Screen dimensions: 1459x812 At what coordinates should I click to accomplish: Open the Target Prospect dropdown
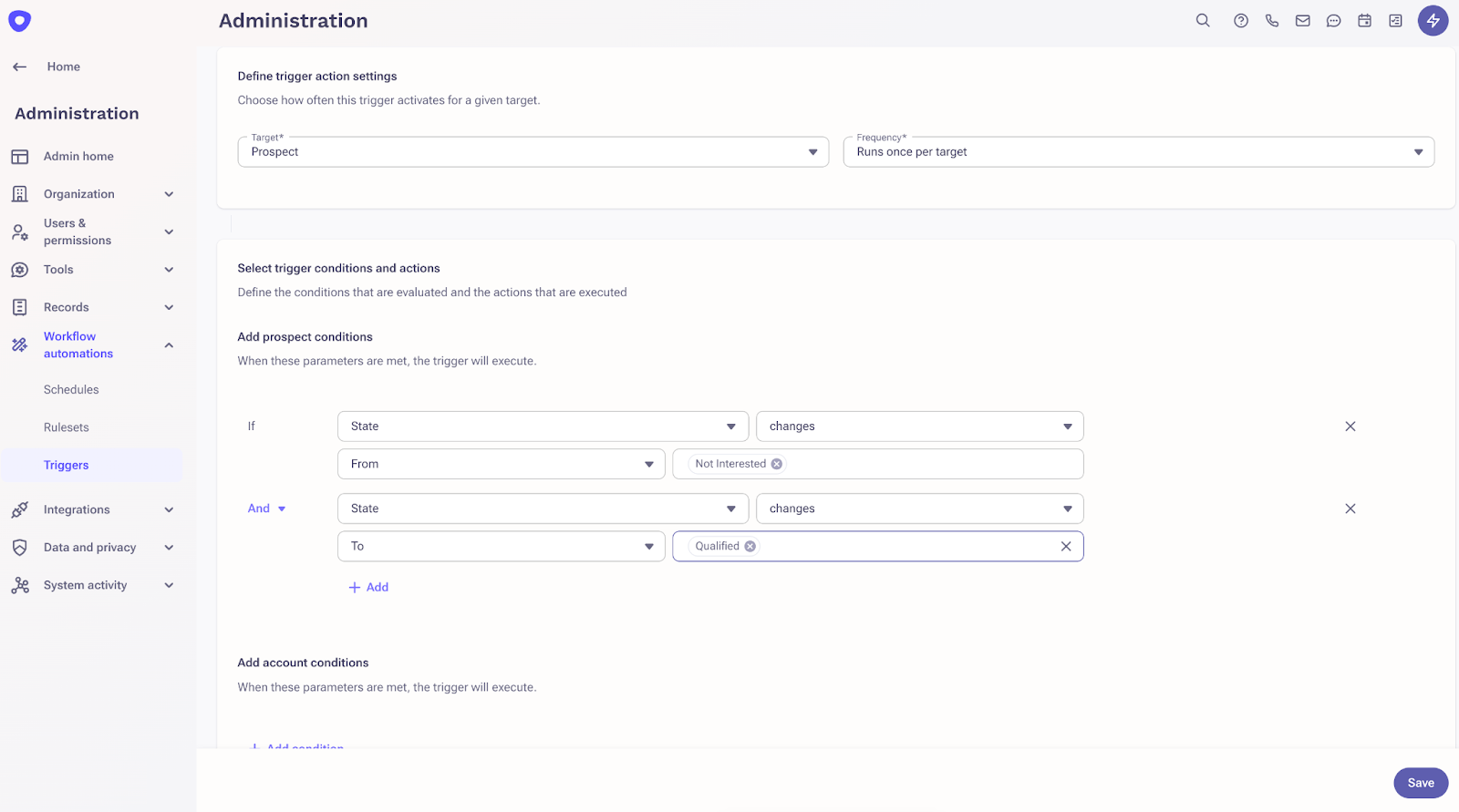pos(533,152)
